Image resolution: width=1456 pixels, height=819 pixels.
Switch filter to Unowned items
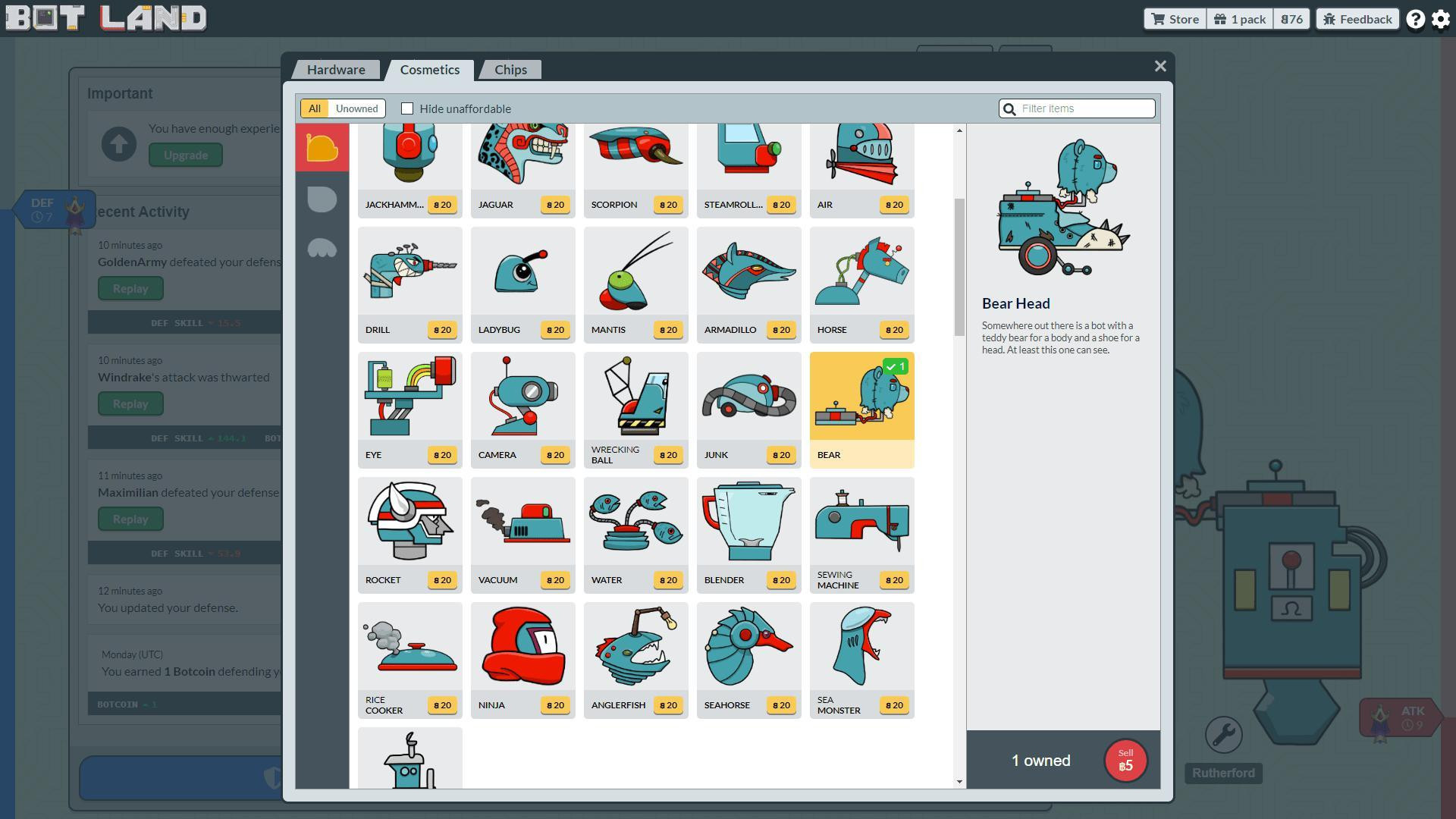point(356,108)
